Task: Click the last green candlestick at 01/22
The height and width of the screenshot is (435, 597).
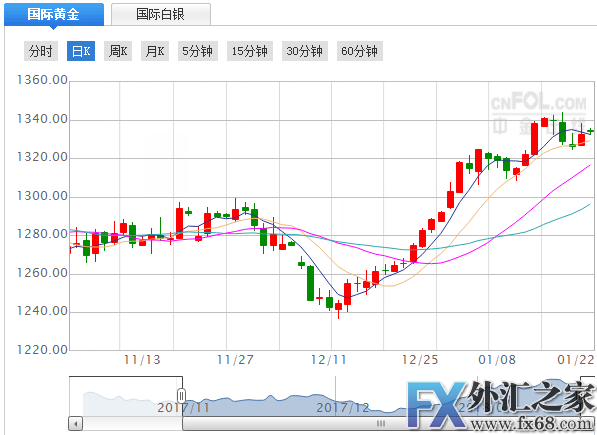Action: [x=591, y=131]
